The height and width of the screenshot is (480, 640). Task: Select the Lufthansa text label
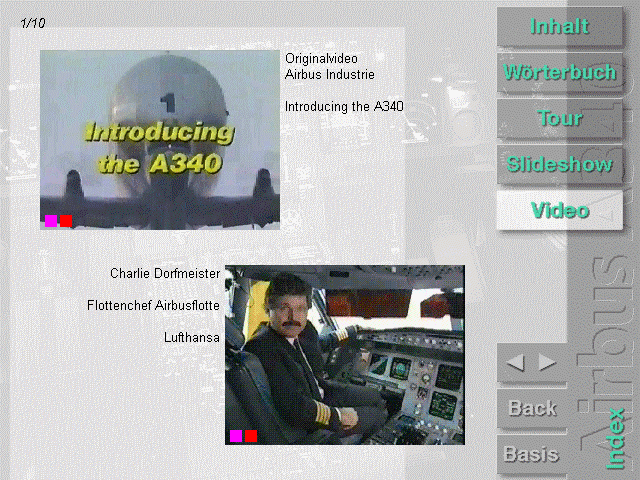192,338
